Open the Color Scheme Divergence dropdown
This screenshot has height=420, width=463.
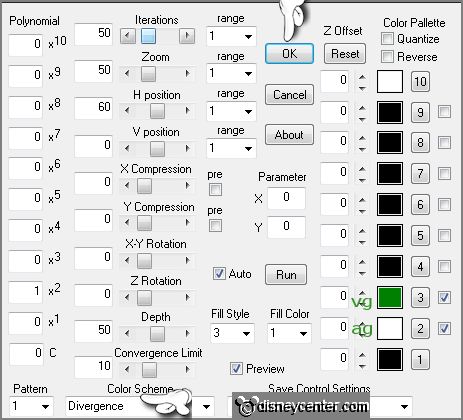(x=140, y=406)
